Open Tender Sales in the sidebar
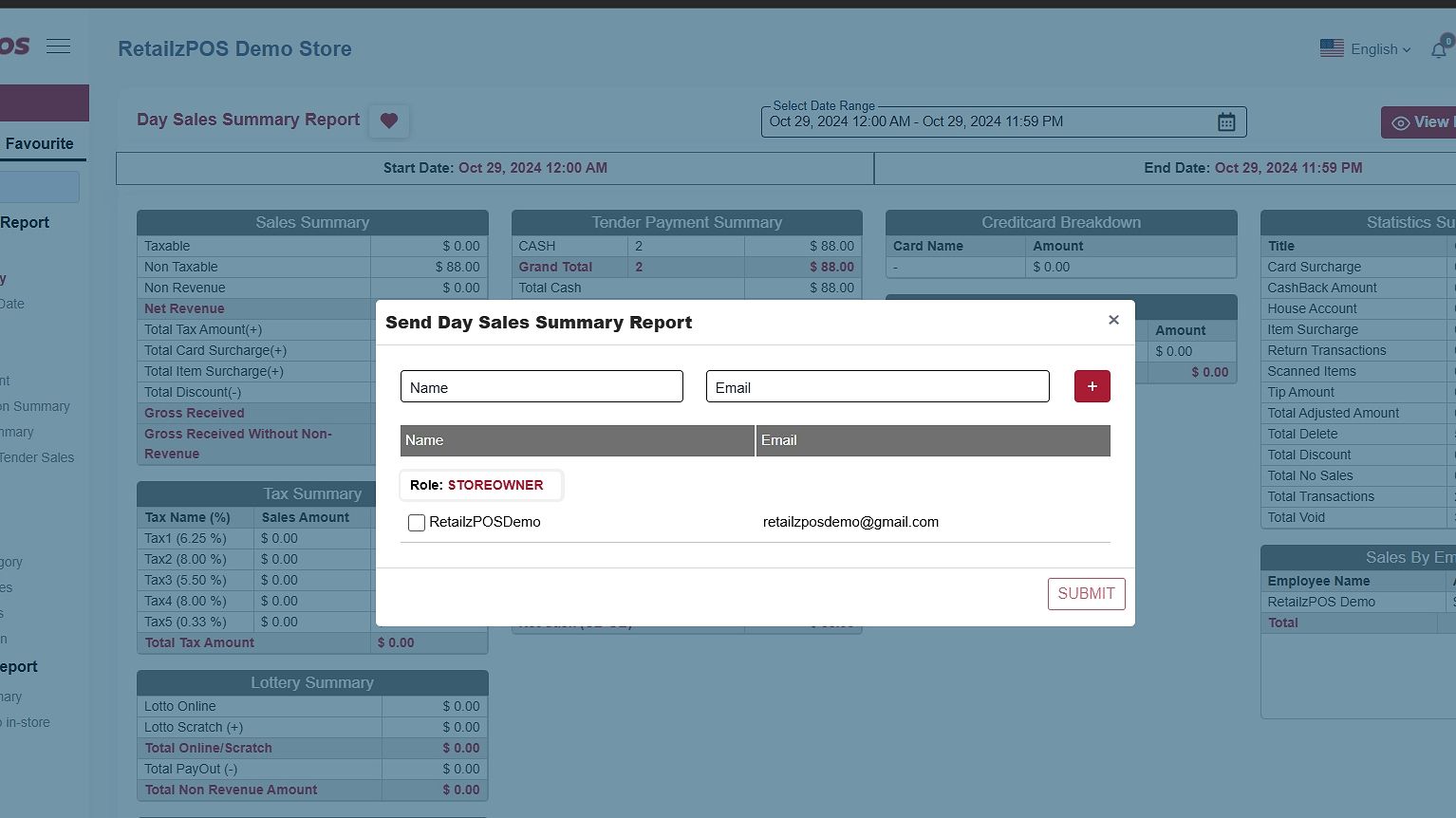The height and width of the screenshot is (818, 1456). click(x=37, y=457)
